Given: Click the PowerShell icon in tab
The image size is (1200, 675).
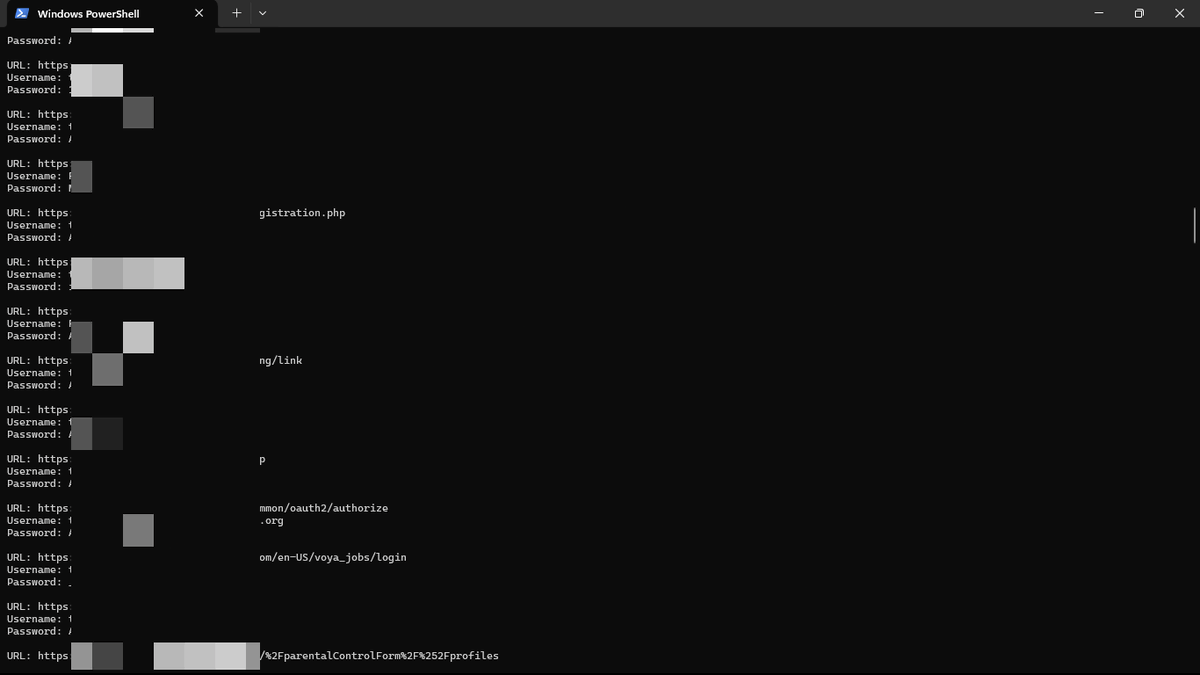Looking at the screenshot, I should point(22,14).
